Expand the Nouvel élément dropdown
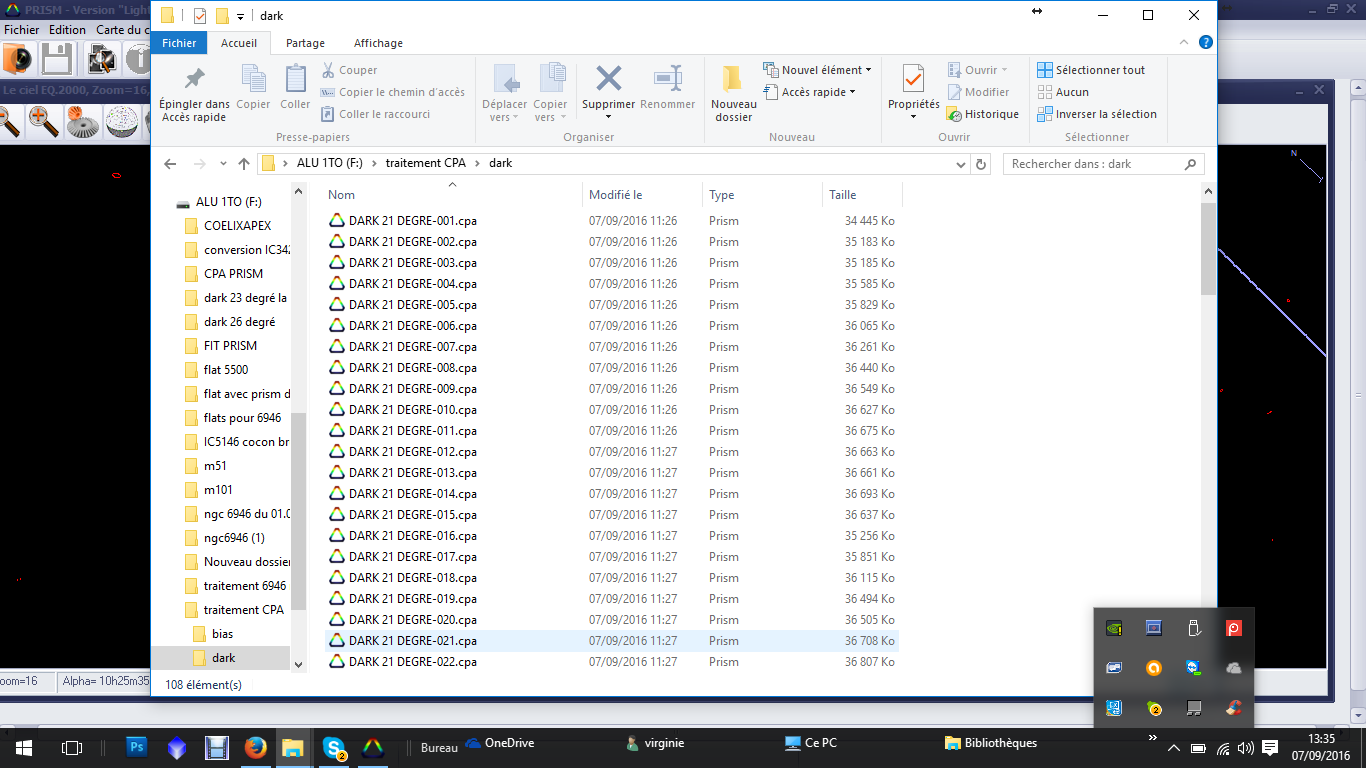 pyautogui.click(x=817, y=70)
